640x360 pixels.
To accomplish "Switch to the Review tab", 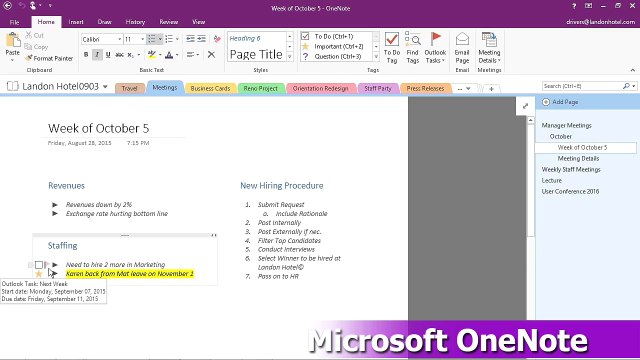I will pos(169,22).
